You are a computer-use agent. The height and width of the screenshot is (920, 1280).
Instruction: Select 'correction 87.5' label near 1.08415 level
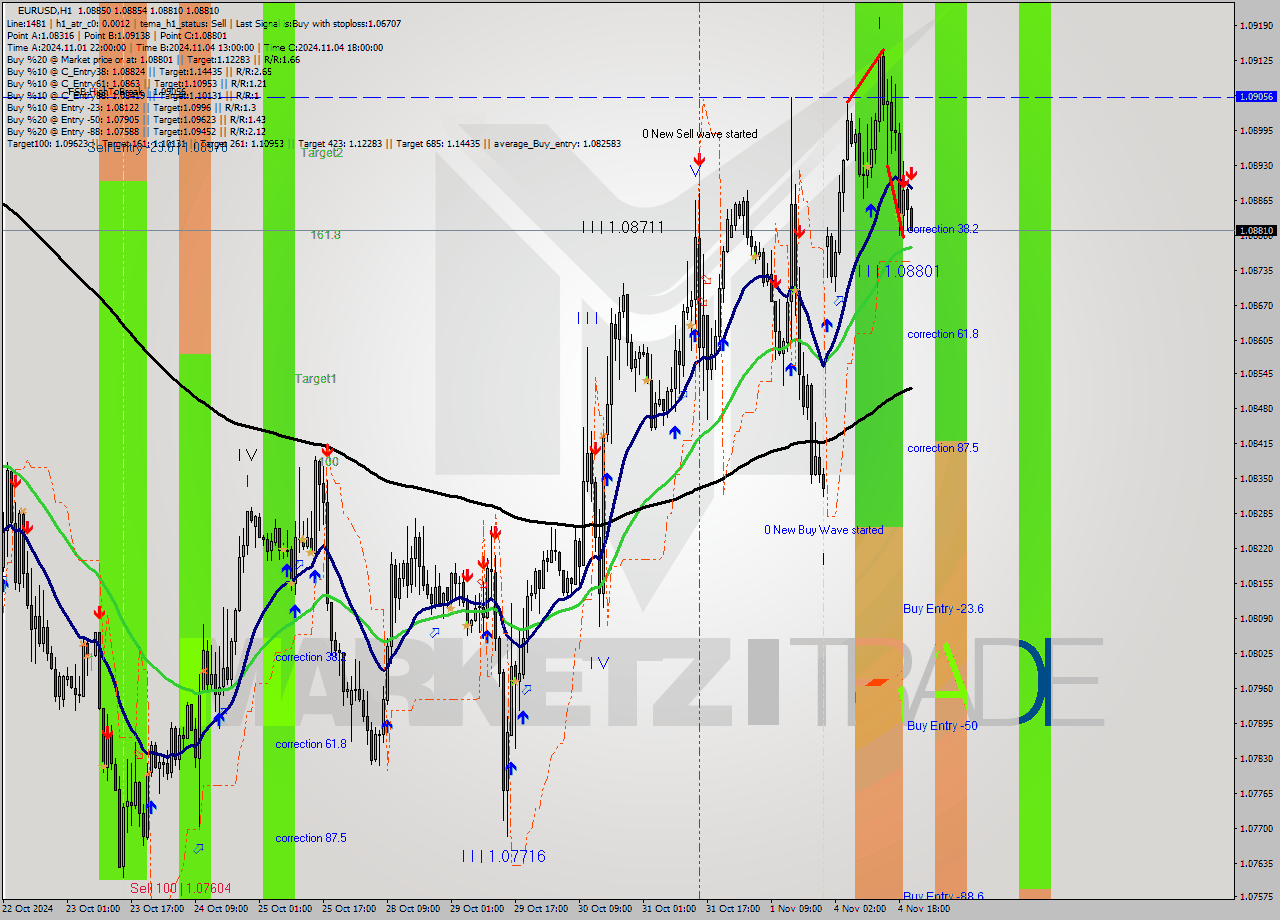coord(943,448)
